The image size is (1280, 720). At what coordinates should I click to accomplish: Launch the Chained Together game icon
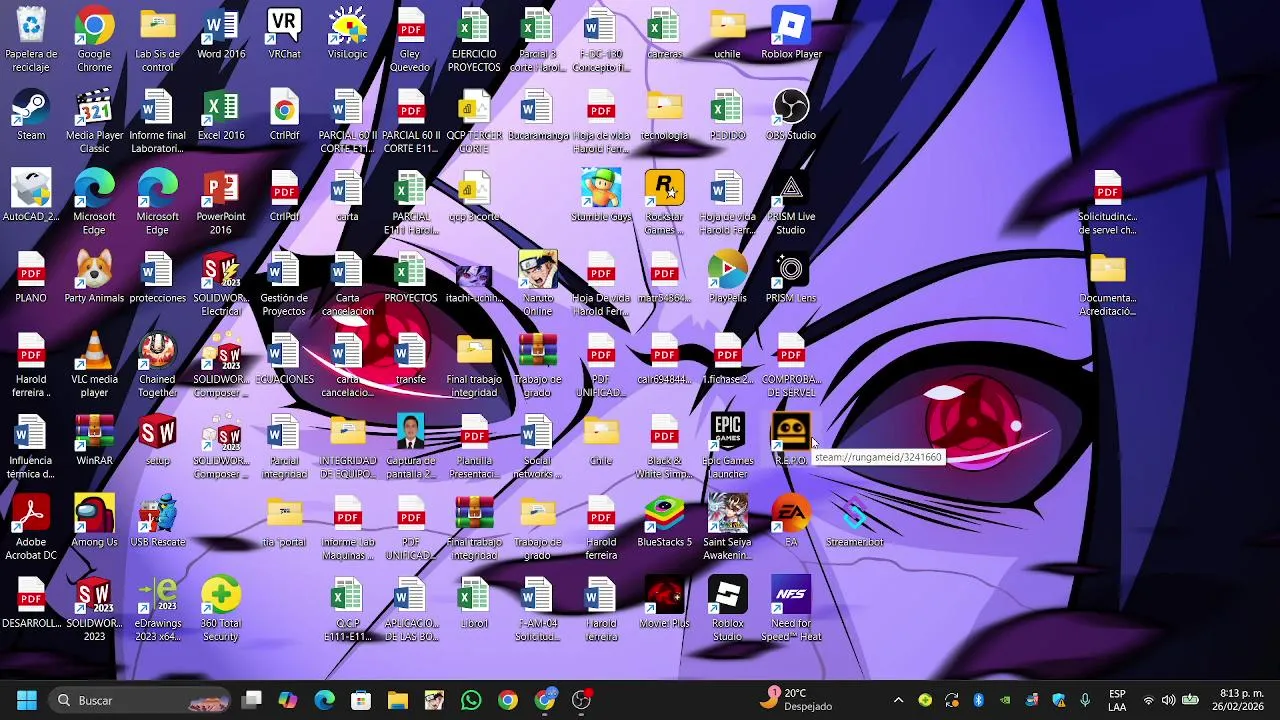[x=157, y=365]
